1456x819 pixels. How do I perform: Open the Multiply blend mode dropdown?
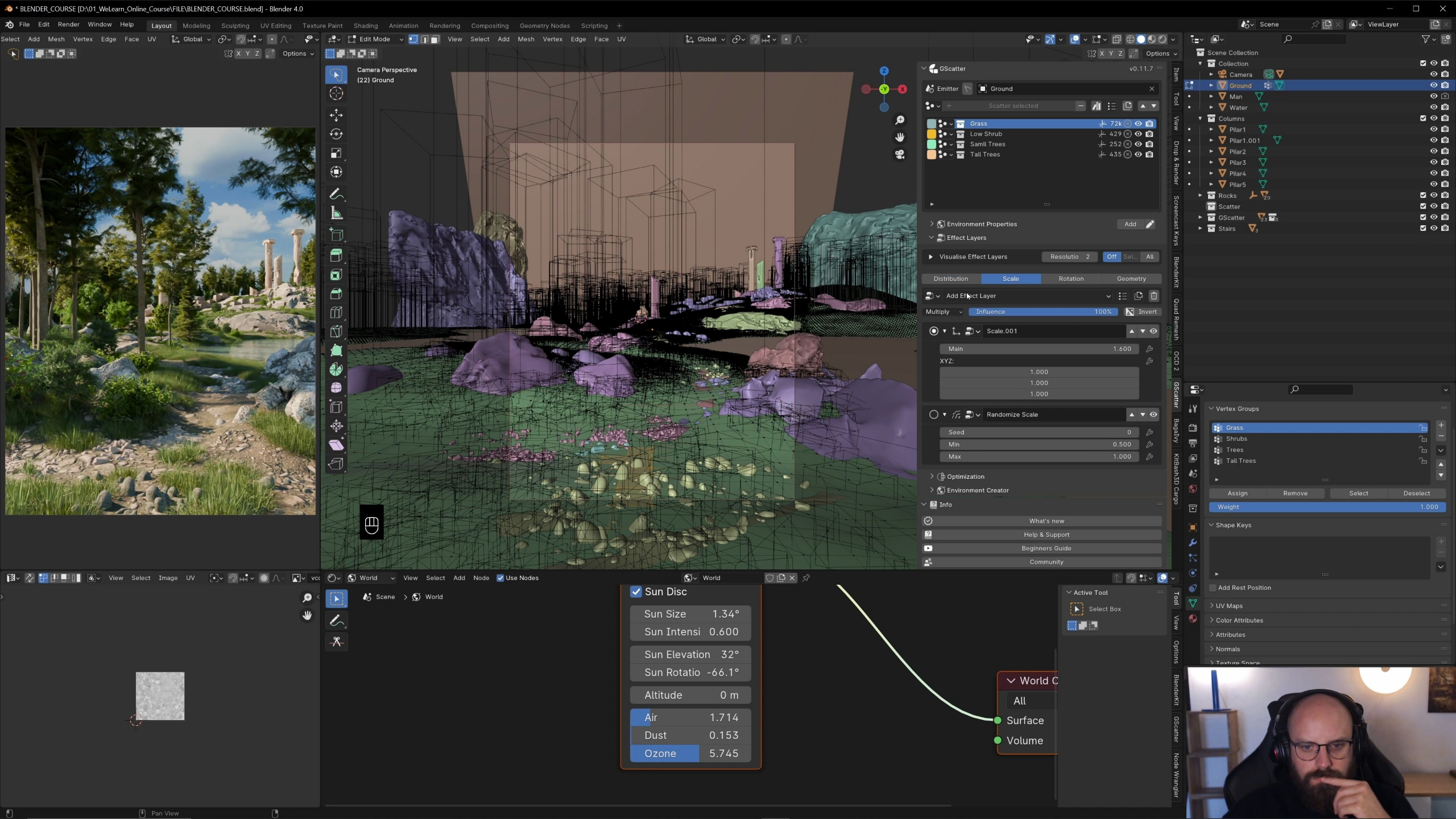[944, 312]
